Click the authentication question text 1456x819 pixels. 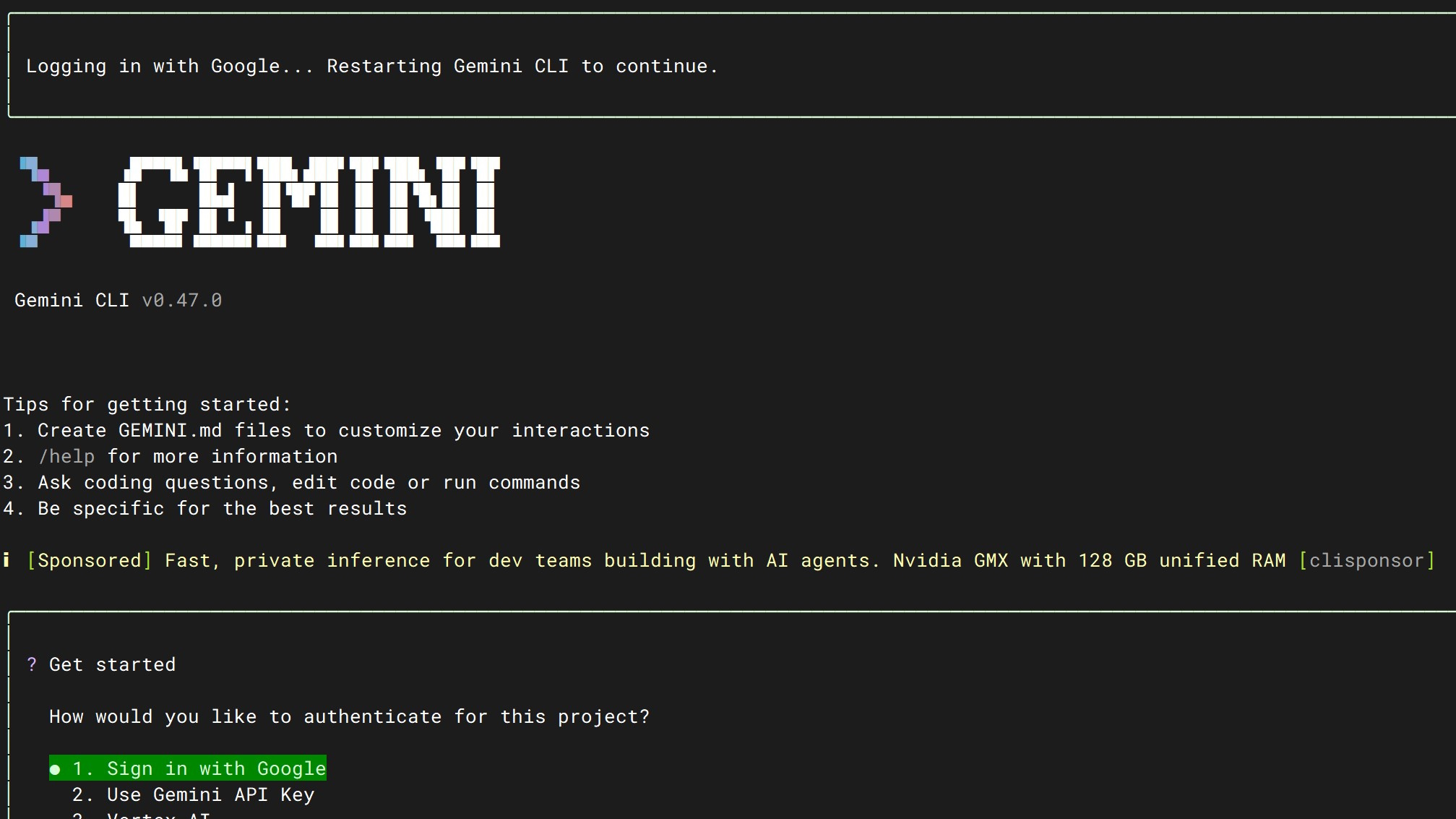point(349,716)
